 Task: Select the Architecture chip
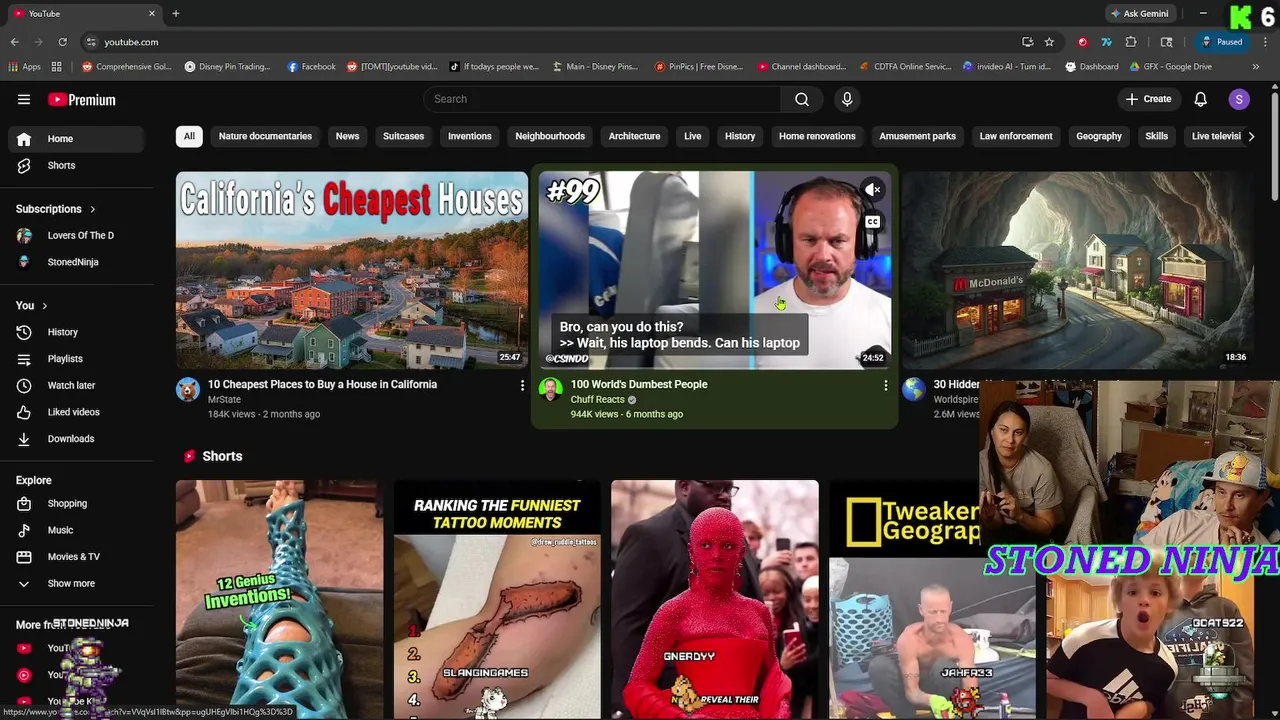click(634, 136)
